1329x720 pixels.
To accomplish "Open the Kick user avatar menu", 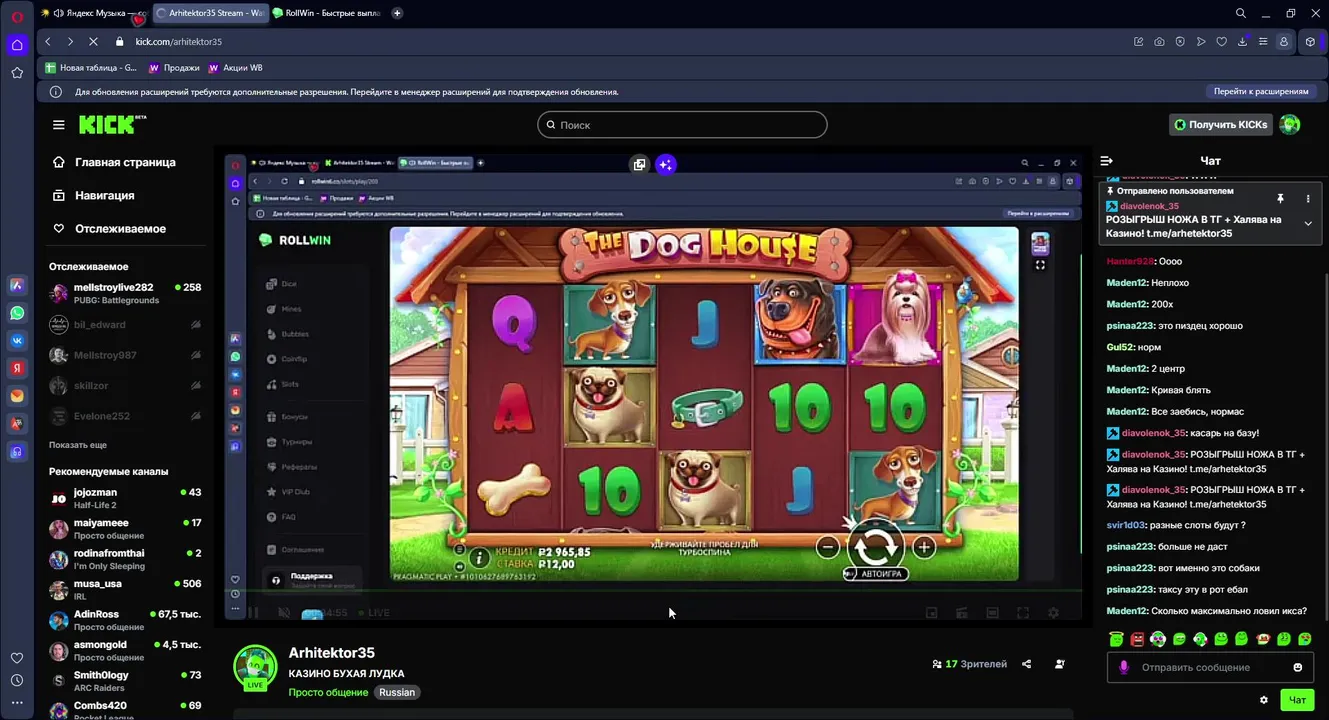I will 1290,125.
